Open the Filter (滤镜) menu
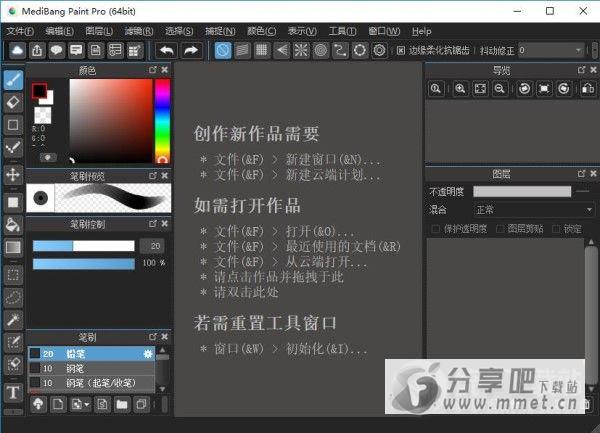The width and height of the screenshot is (600, 433). pos(139,31)
